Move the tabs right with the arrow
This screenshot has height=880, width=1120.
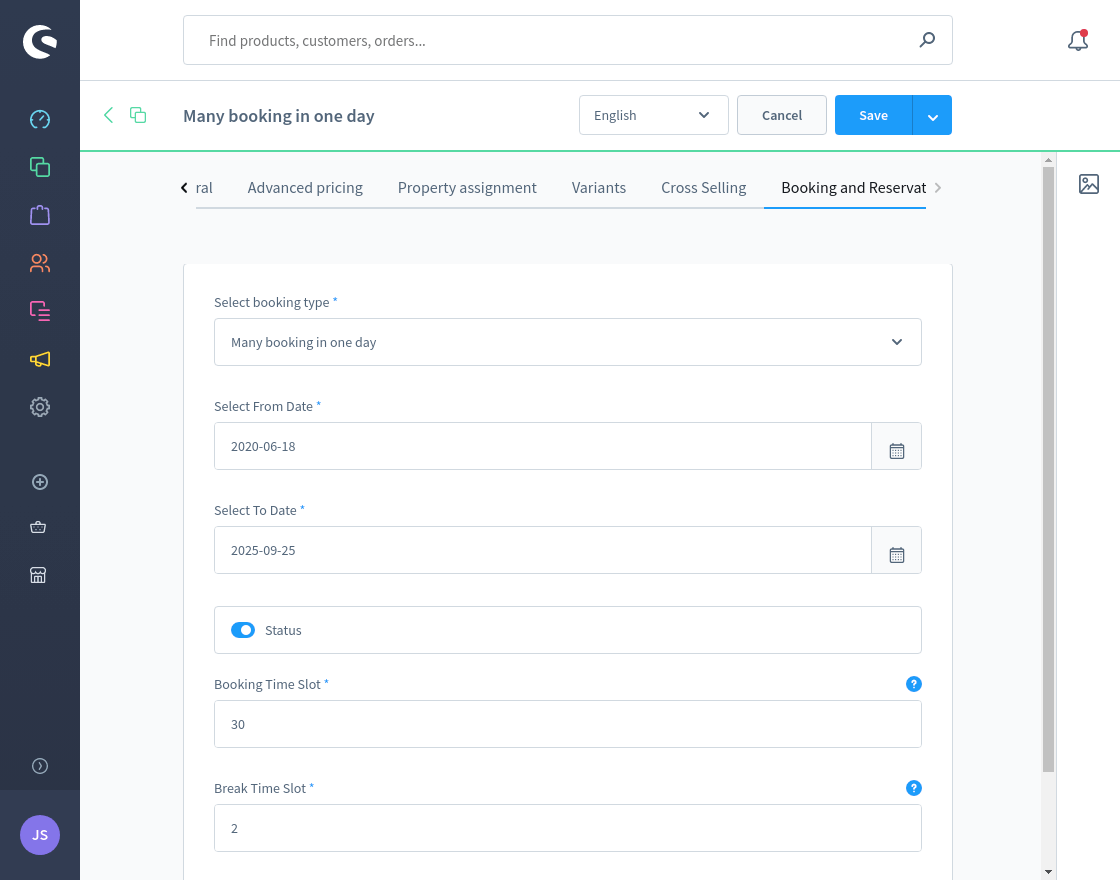938,188
